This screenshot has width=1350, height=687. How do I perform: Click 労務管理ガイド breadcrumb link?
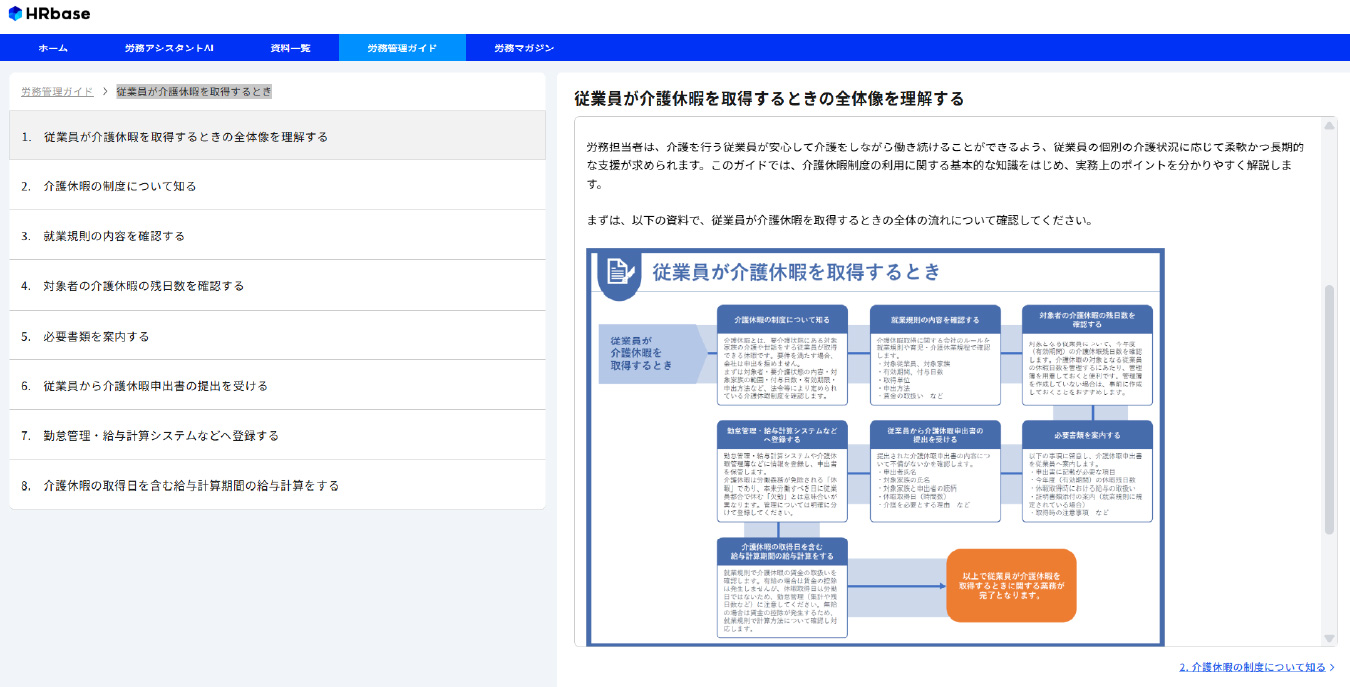coord(57,91)
